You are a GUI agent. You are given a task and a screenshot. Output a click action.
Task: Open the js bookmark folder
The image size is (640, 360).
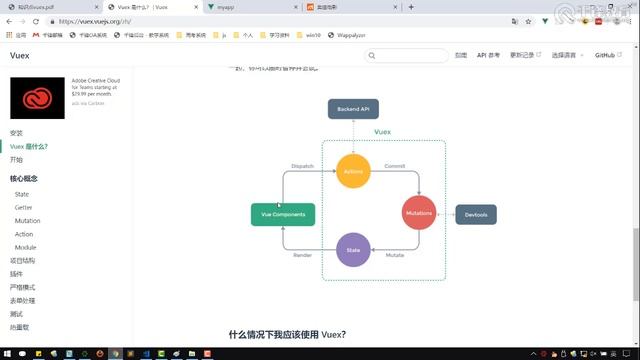point(220,35)
